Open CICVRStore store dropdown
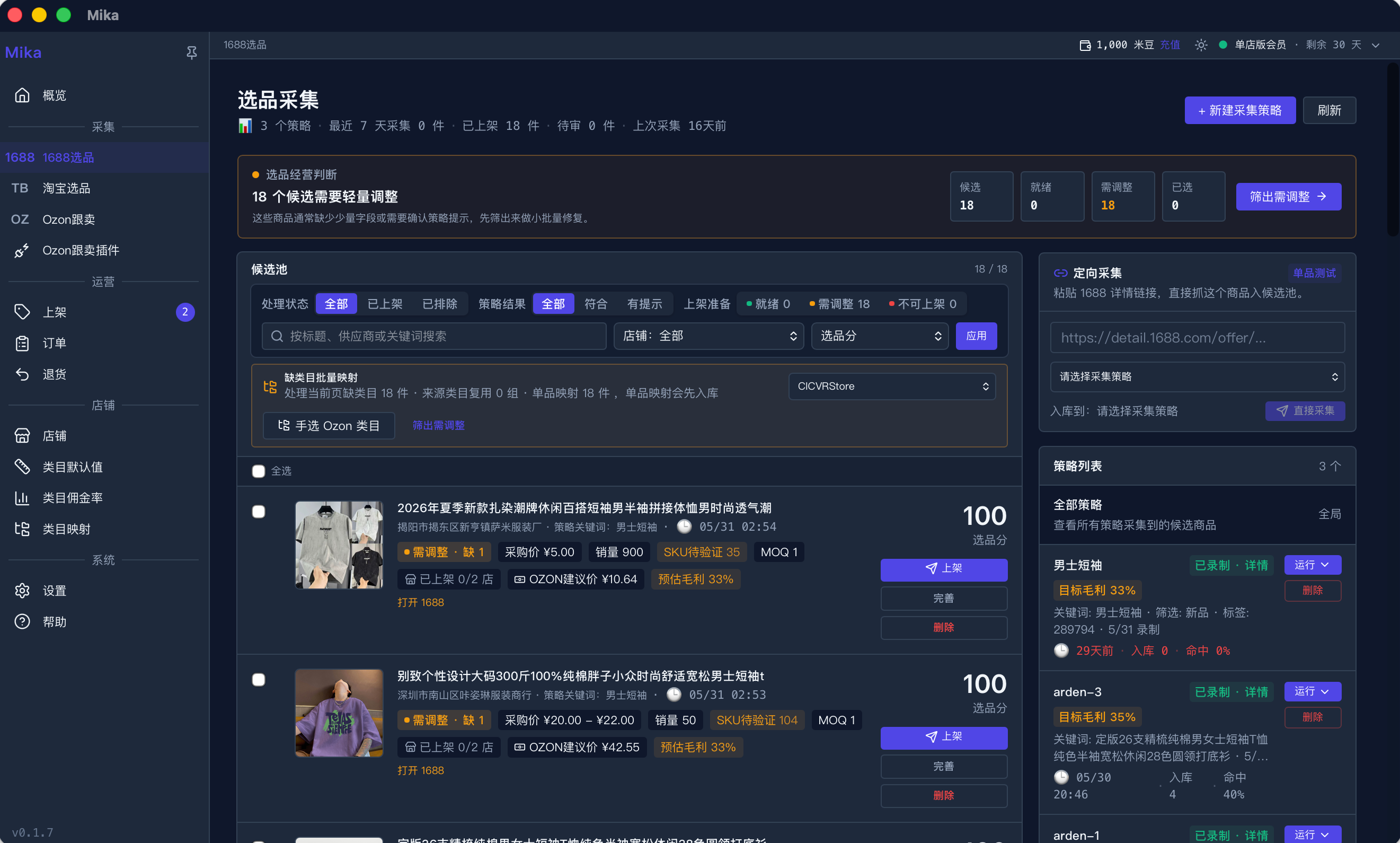The width and height of the screenshot is (1400, 843). (892, 387)
